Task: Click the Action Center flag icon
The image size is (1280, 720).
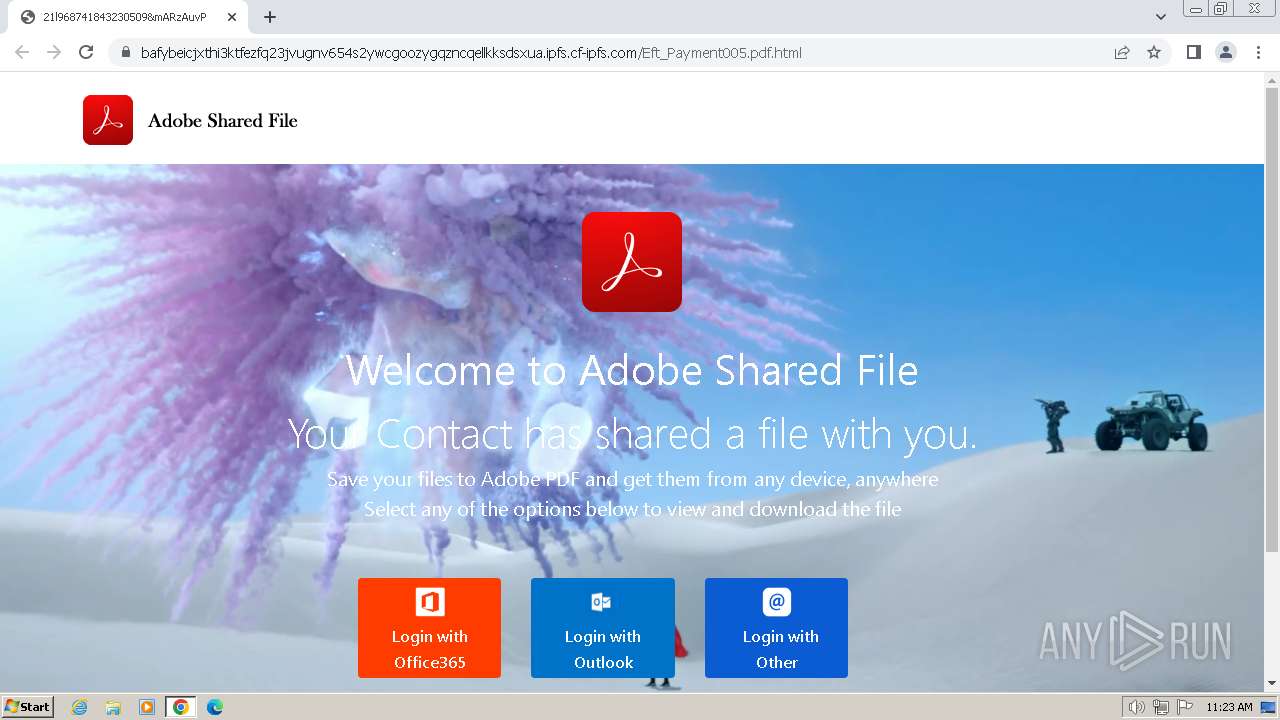Action: click(1185, 707)
